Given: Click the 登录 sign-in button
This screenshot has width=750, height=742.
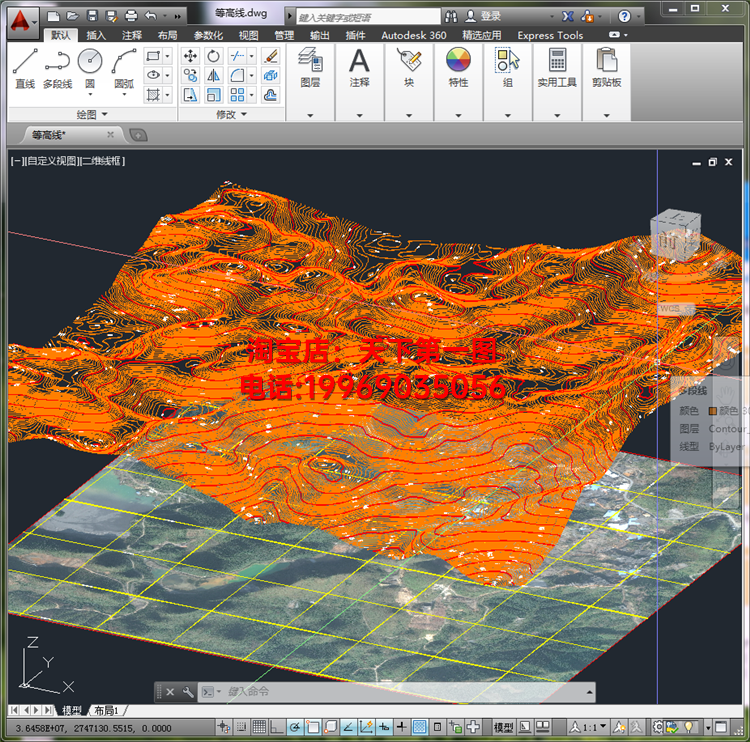Looking at the screenshot, I should pos(484,16).
